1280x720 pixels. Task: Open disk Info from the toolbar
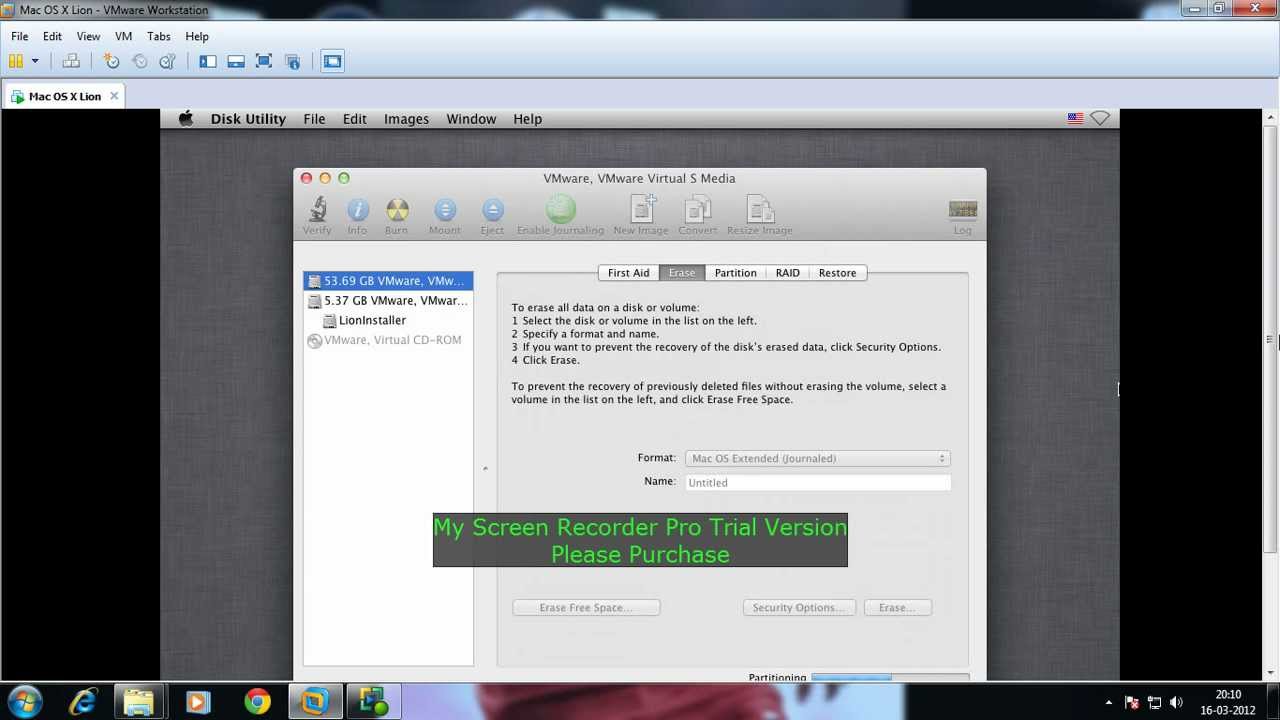(x=357, y=216)
